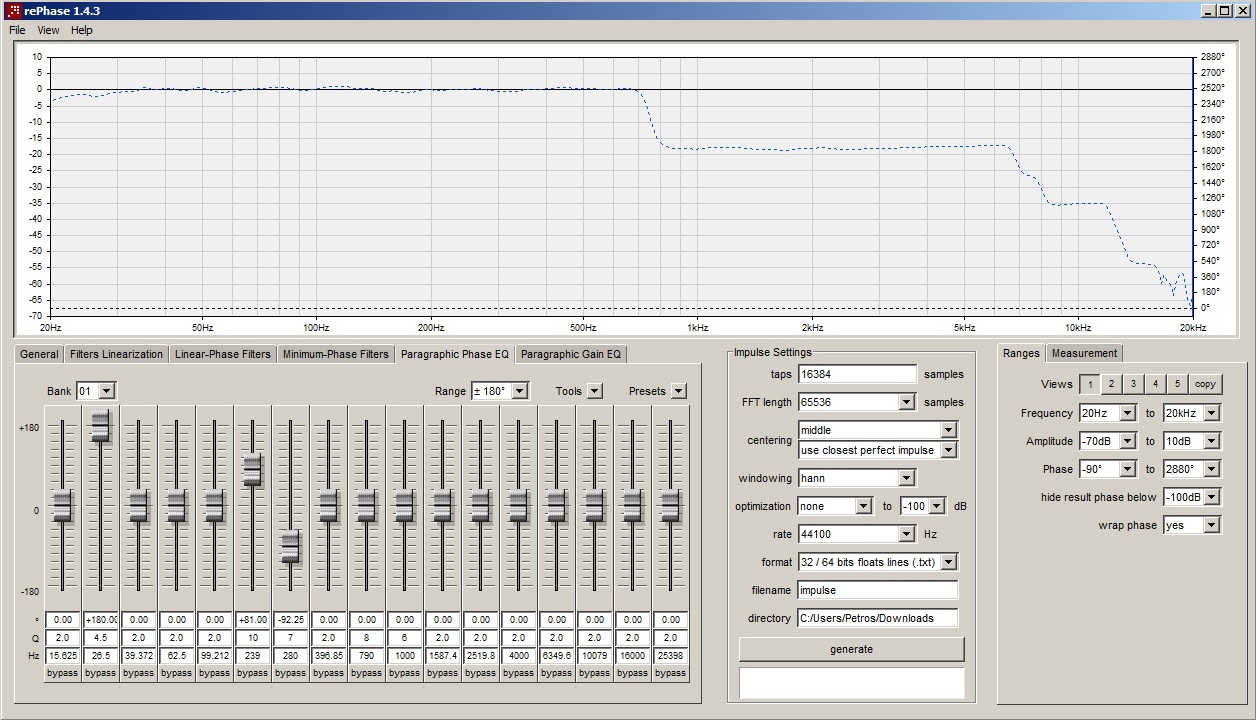Change the wrap phase dropdown
Screen dimensions: 1256x720
tap(1212, 525)
